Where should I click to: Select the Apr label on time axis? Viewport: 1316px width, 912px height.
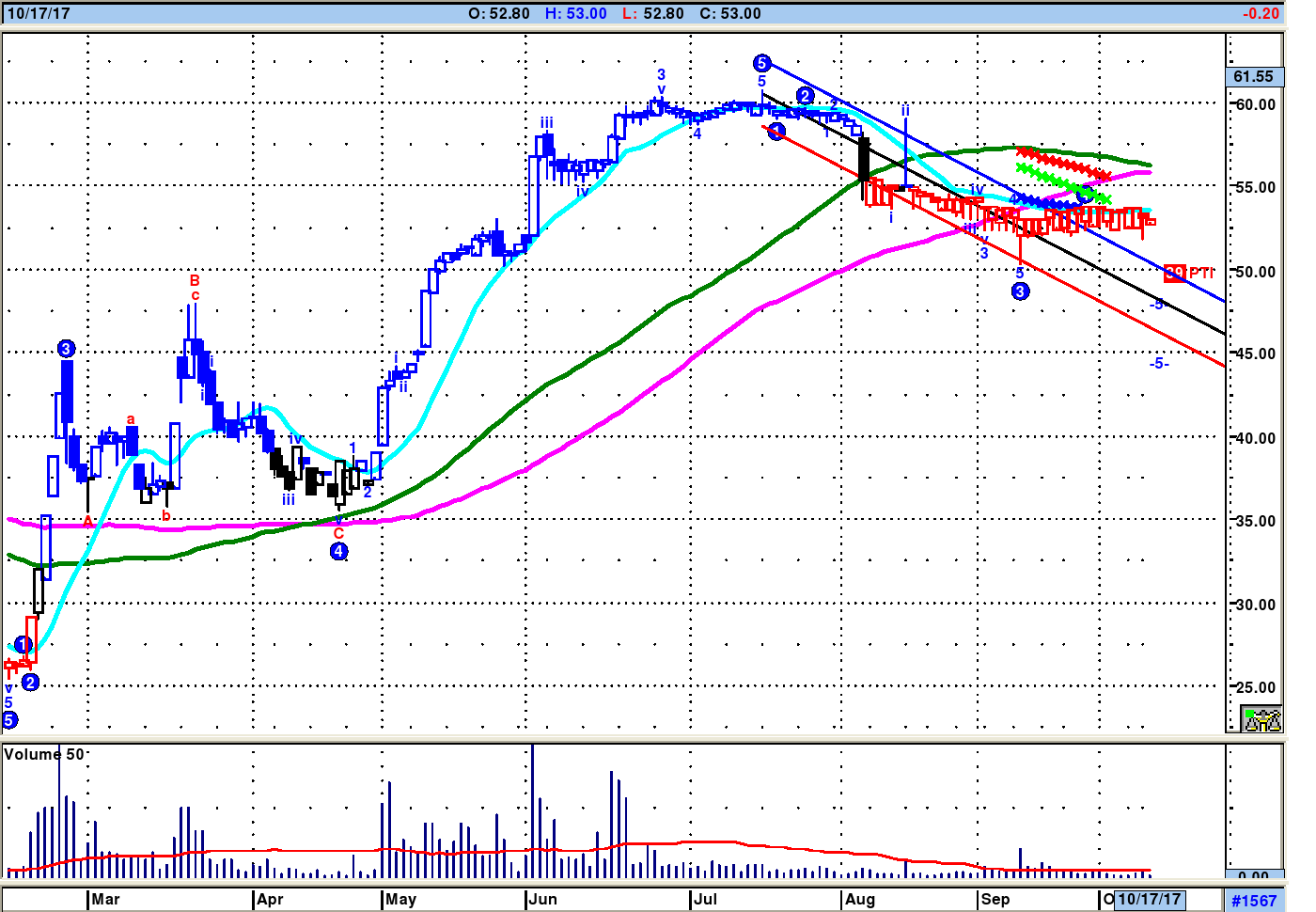(x=270, y=899)
